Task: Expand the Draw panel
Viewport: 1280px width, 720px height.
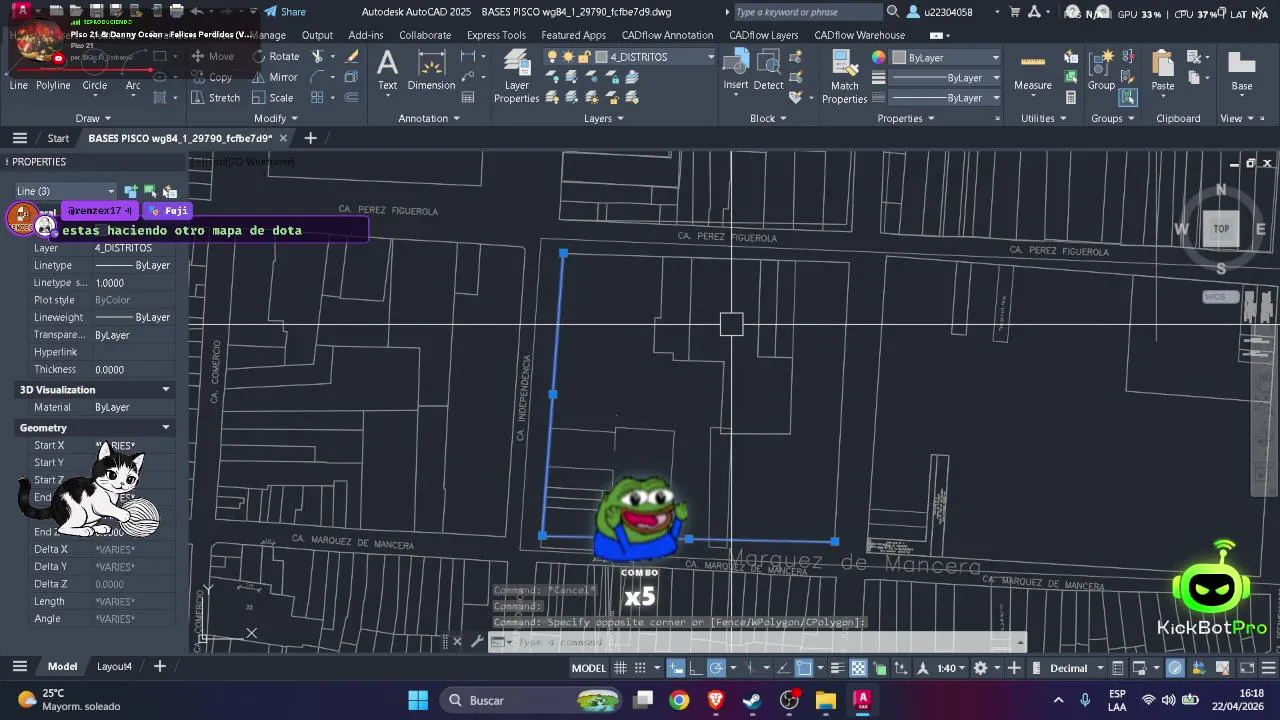Action: pos(93,118)
